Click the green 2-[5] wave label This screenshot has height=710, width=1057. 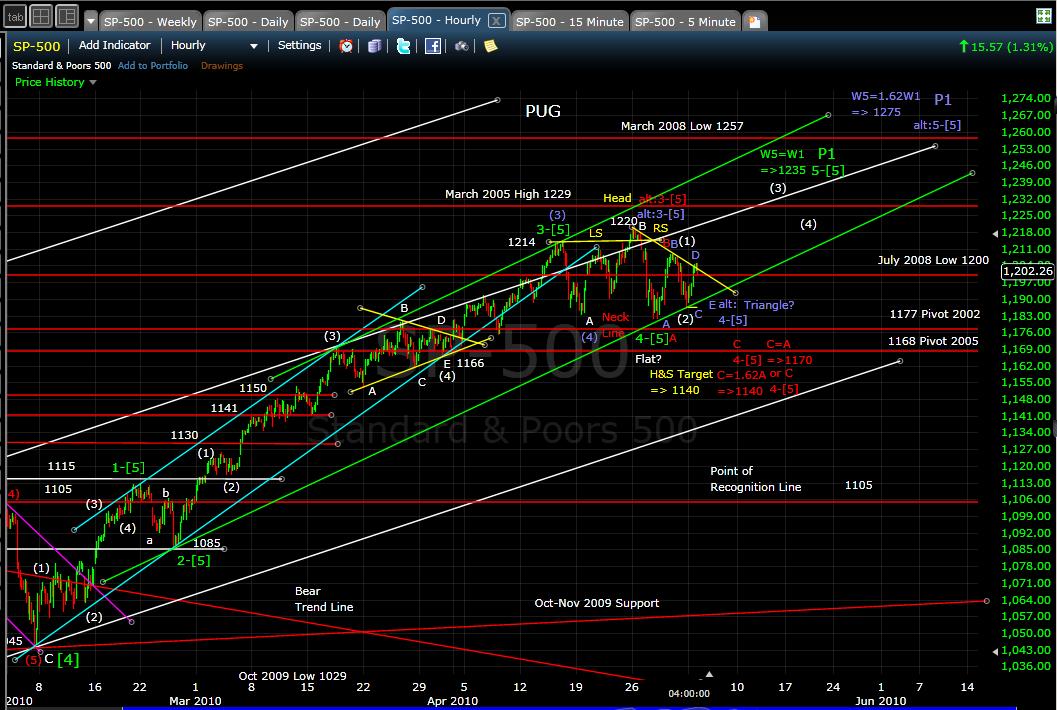click(193, 560)
